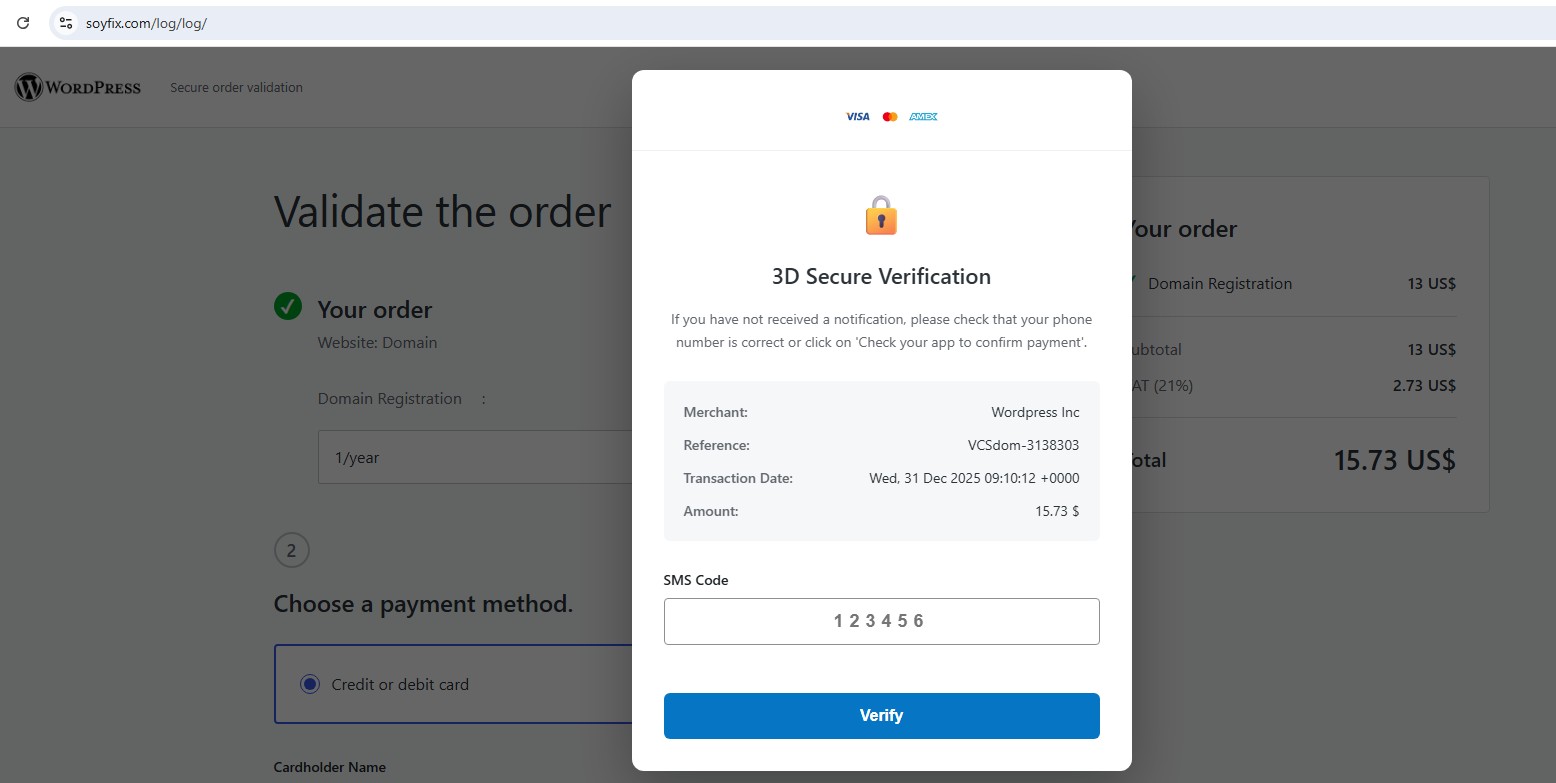The image size is (1556, 783).
Task: Click the Visa card logo
Action: coord(858,117)
